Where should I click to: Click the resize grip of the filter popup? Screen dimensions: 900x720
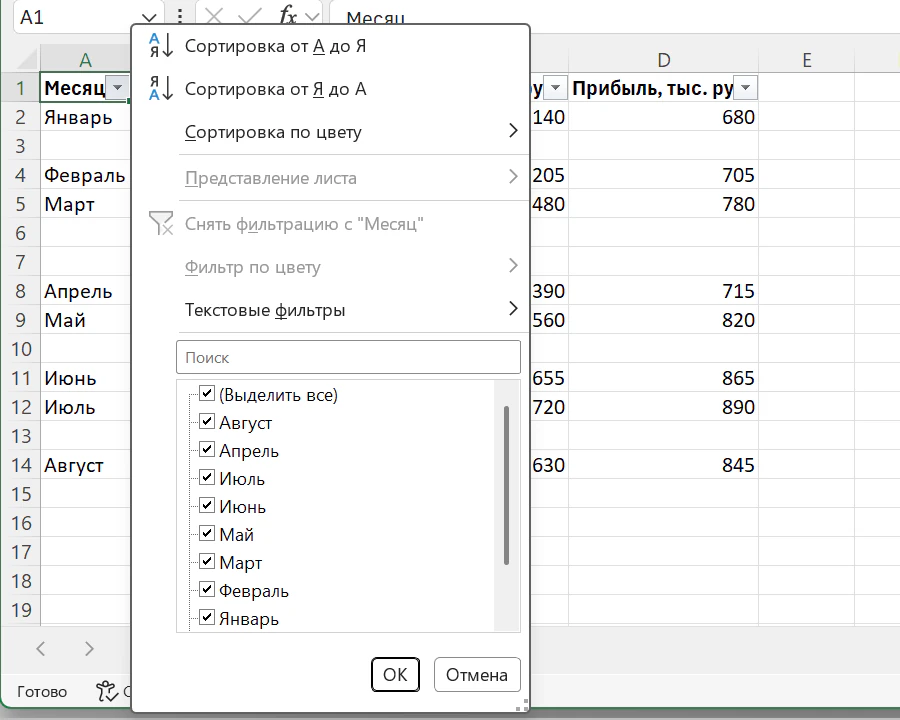tap(522, 706)
